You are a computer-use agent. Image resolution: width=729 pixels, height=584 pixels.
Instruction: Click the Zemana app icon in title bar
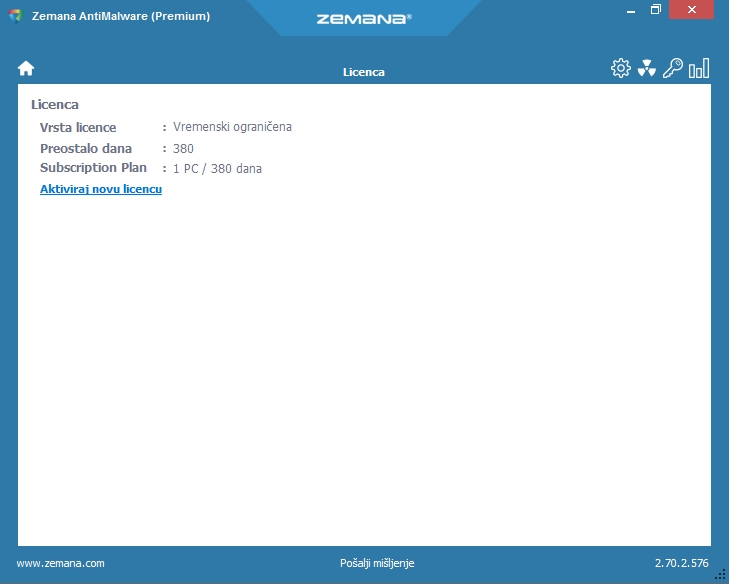(x=16, y=16)
